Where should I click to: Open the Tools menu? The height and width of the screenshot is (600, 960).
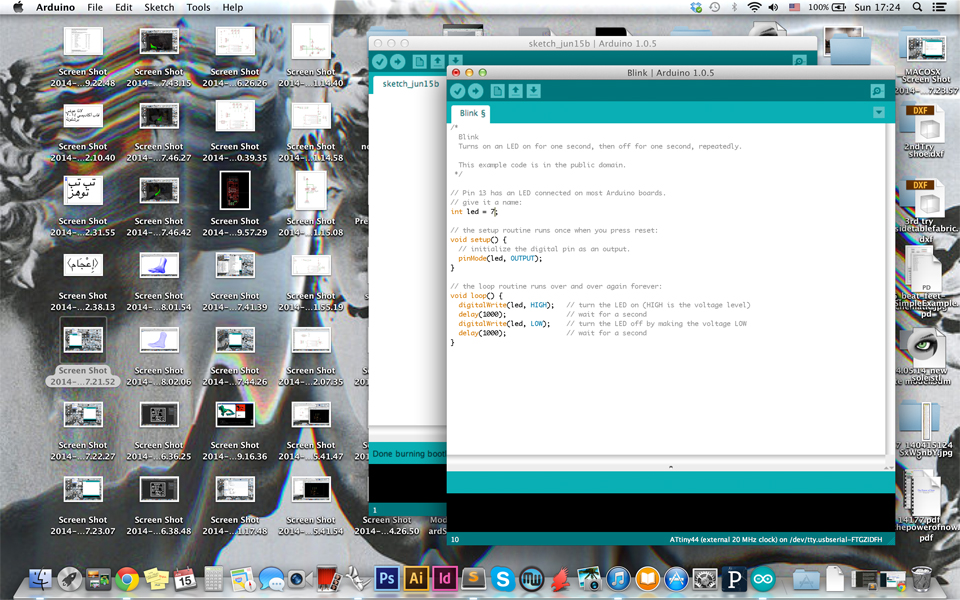coord(198,7)
